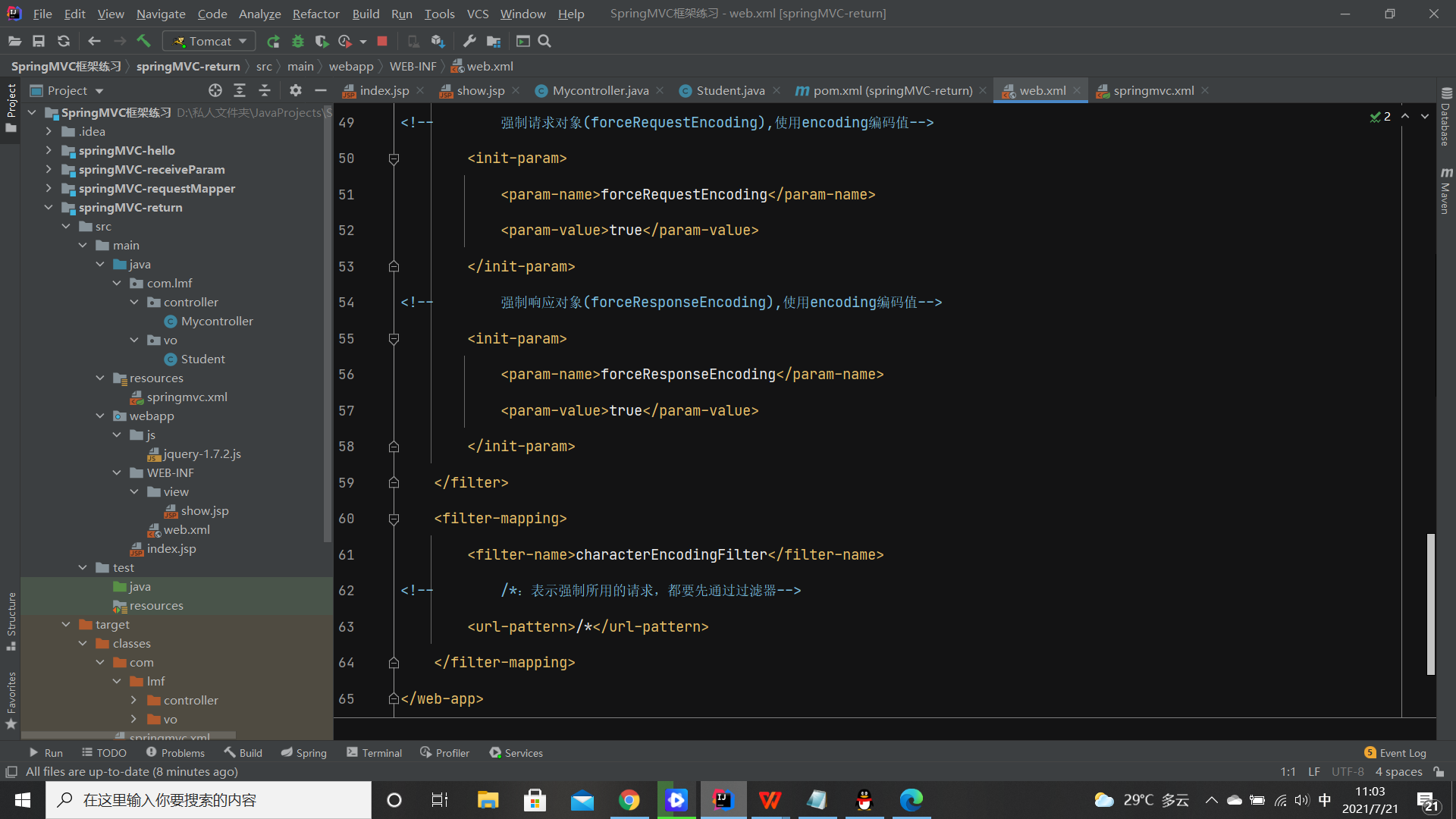Click the Navigate back arrow icon
The width and height of the screenshot is (1456, 819).
coord(93,41)
